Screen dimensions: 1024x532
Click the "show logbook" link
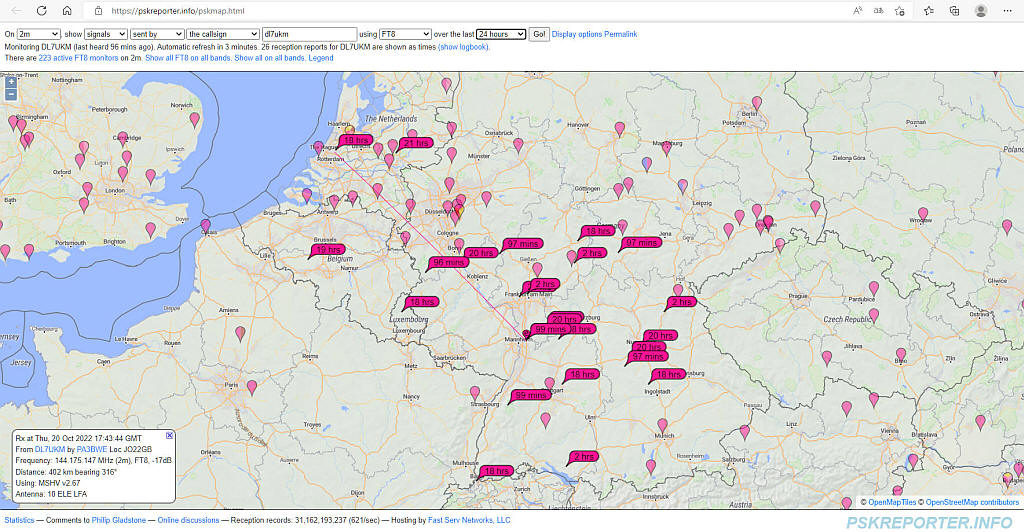463,46
